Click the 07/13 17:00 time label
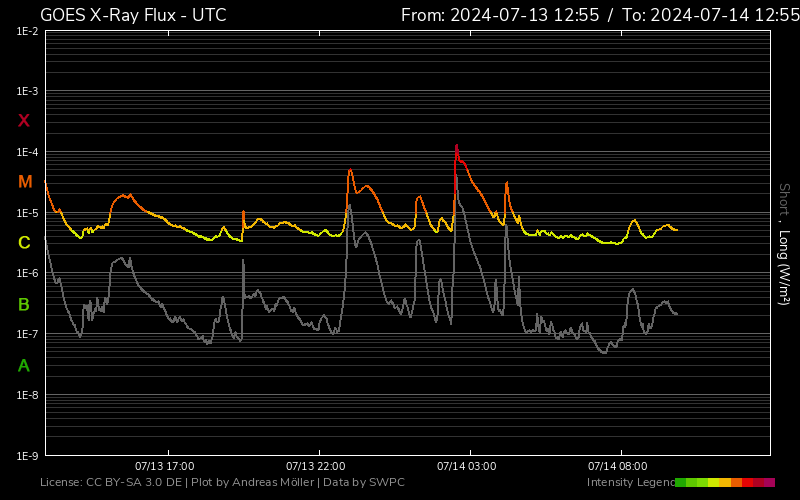Viewport: 800px width, 500px height. pos(164,466)
